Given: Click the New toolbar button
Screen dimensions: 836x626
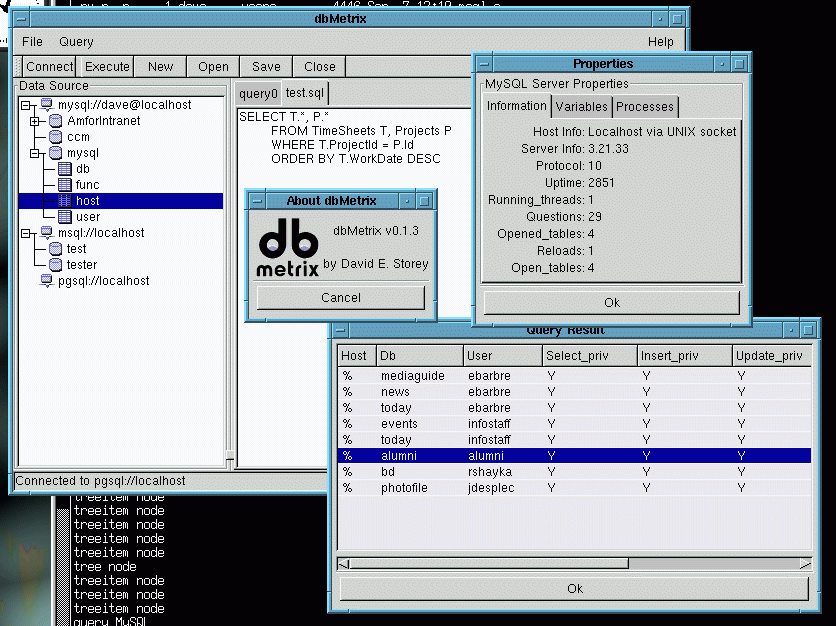Looking at the screenshot, I should click(160, 67).
